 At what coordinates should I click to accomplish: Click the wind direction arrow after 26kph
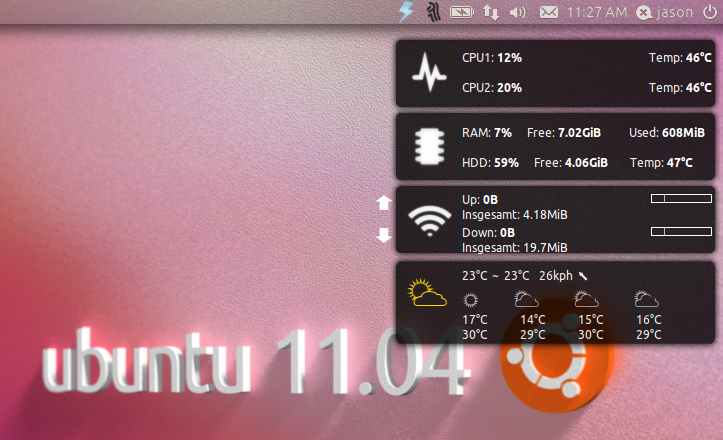[583, 276]
